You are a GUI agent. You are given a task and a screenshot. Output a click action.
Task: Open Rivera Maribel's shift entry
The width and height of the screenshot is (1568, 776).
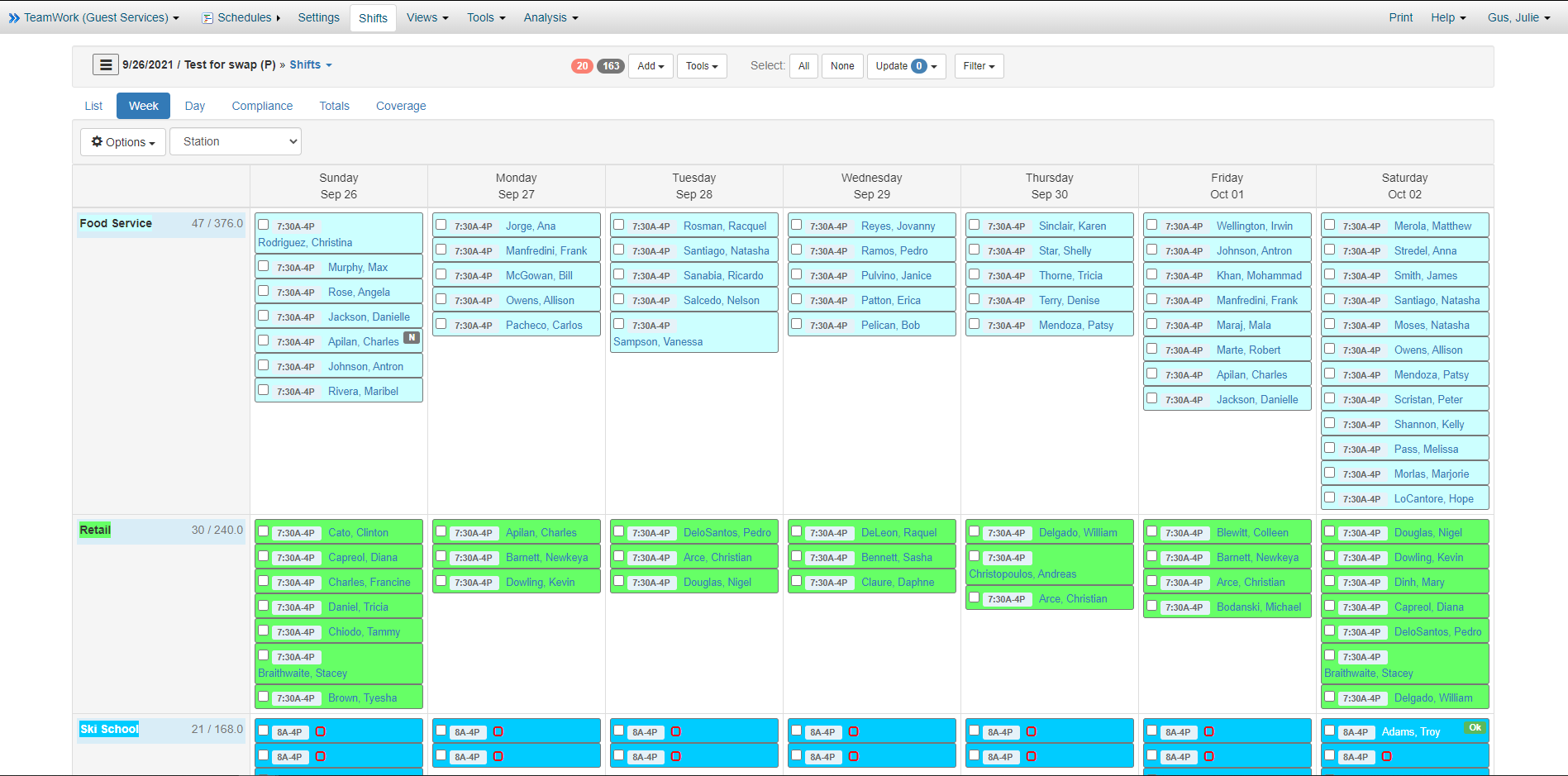[x=362, y=391]
